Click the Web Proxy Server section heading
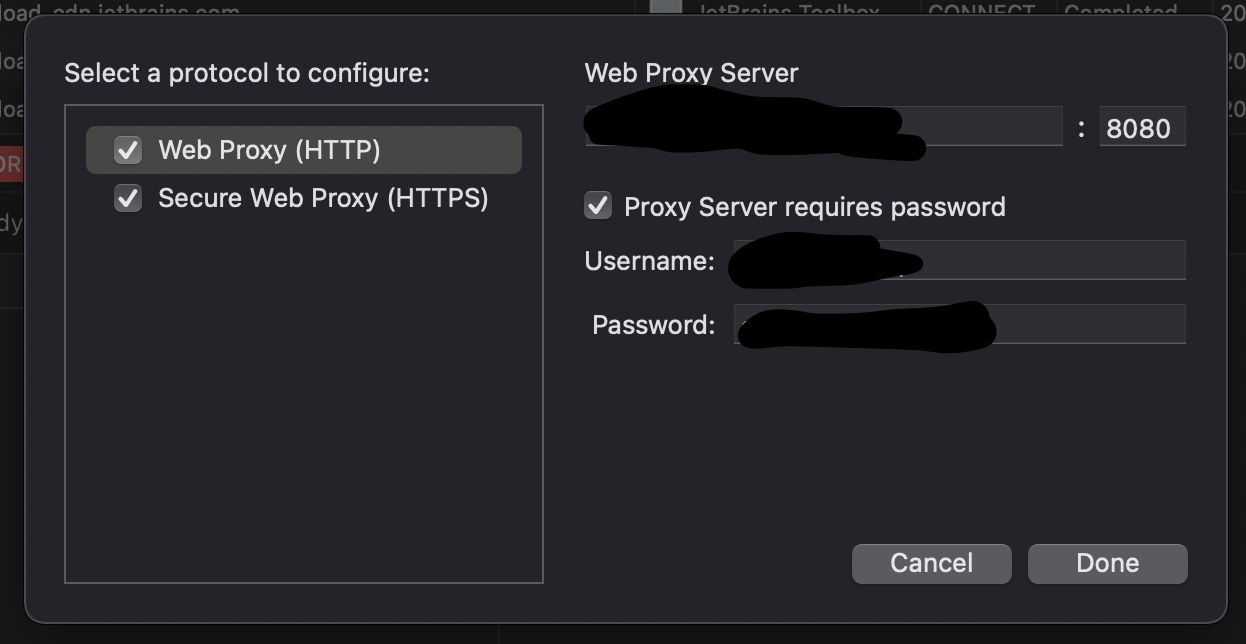This screenshot has height=644, width=1246. (x=691, y=72)
